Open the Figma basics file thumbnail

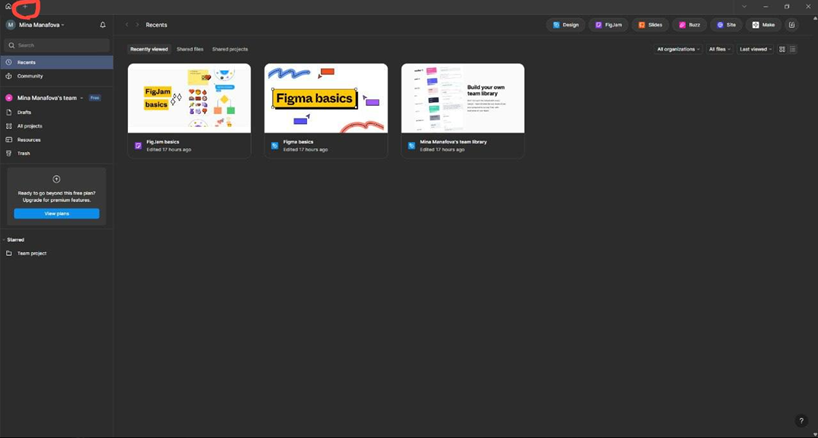point(325,98)
